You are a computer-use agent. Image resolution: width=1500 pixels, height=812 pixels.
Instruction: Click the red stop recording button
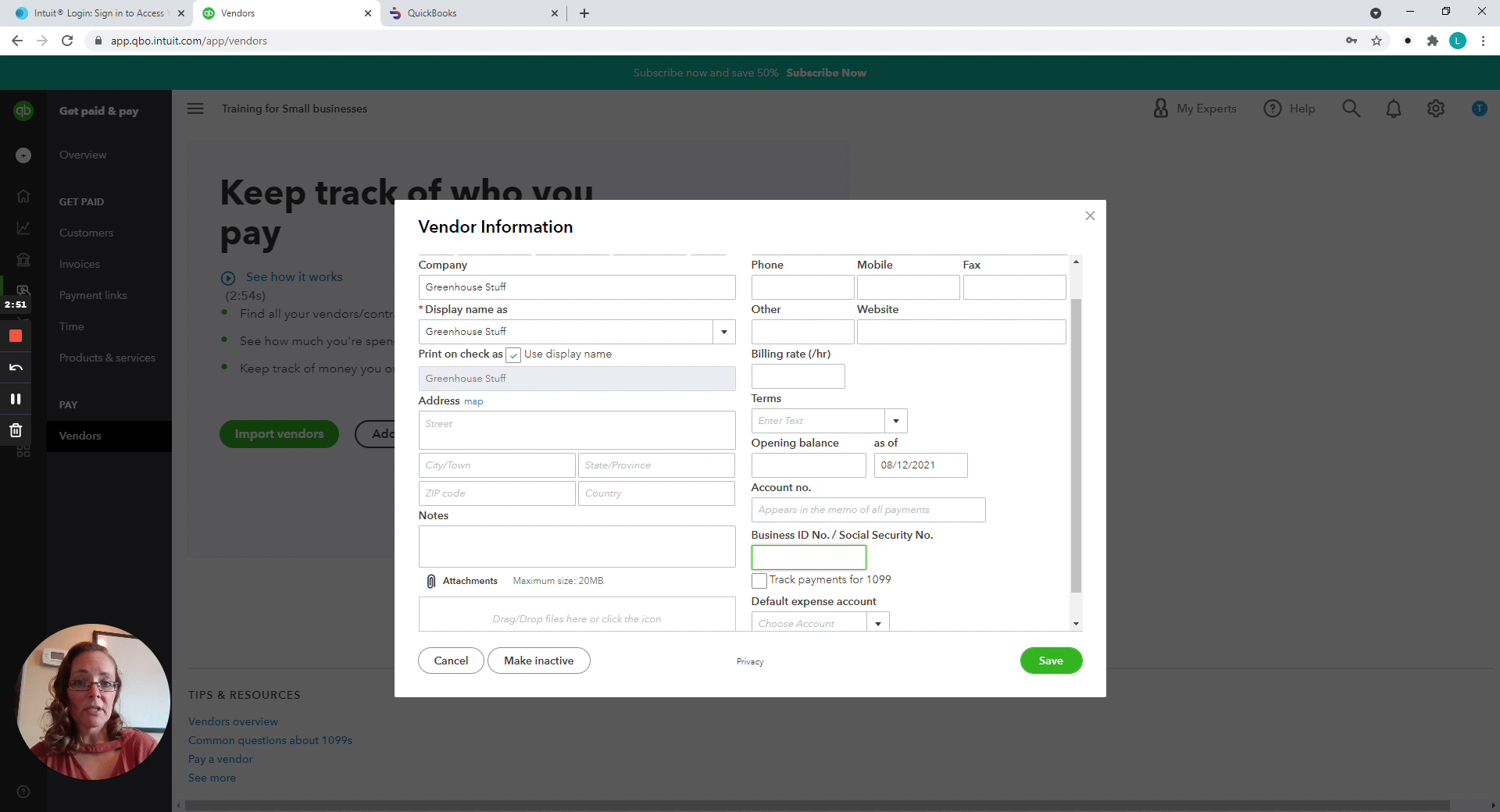(x=16, y=337)
